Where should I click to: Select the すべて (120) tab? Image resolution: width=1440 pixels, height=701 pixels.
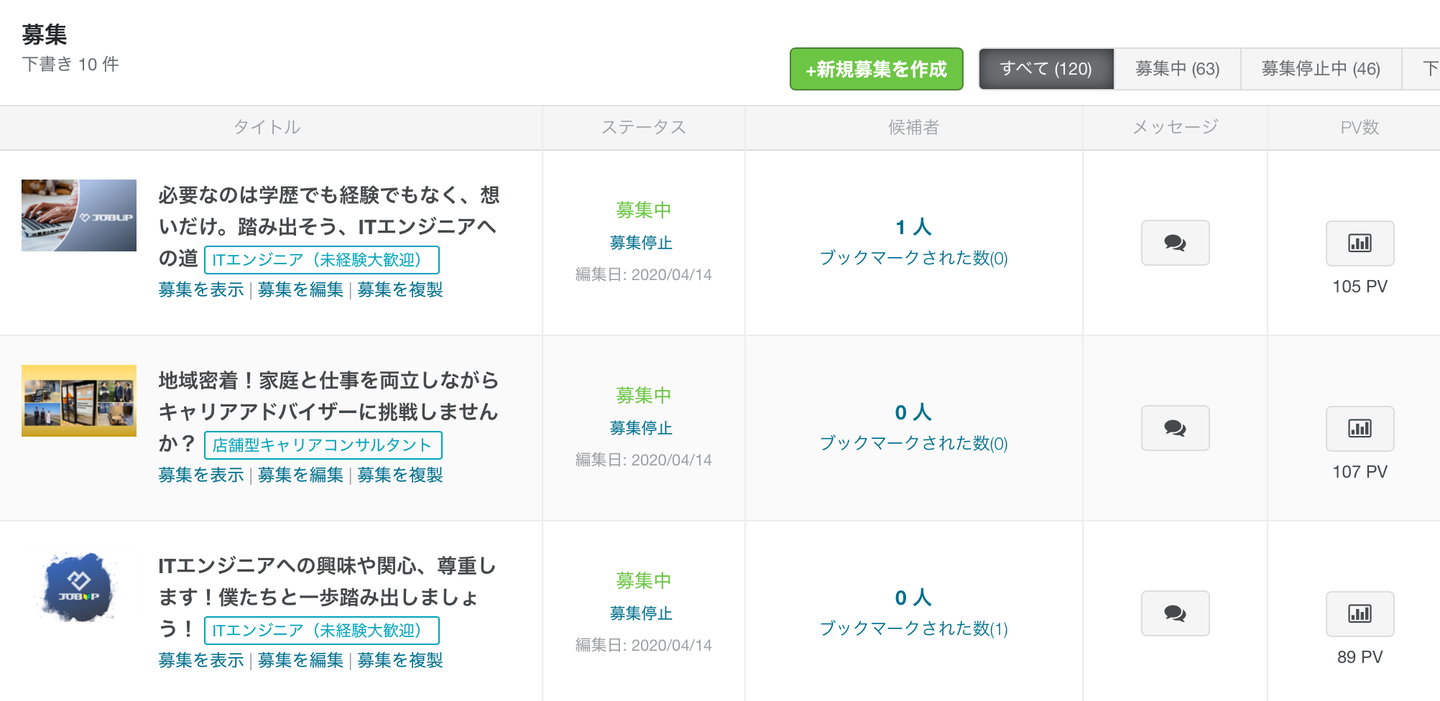(x=1045, y=69)
